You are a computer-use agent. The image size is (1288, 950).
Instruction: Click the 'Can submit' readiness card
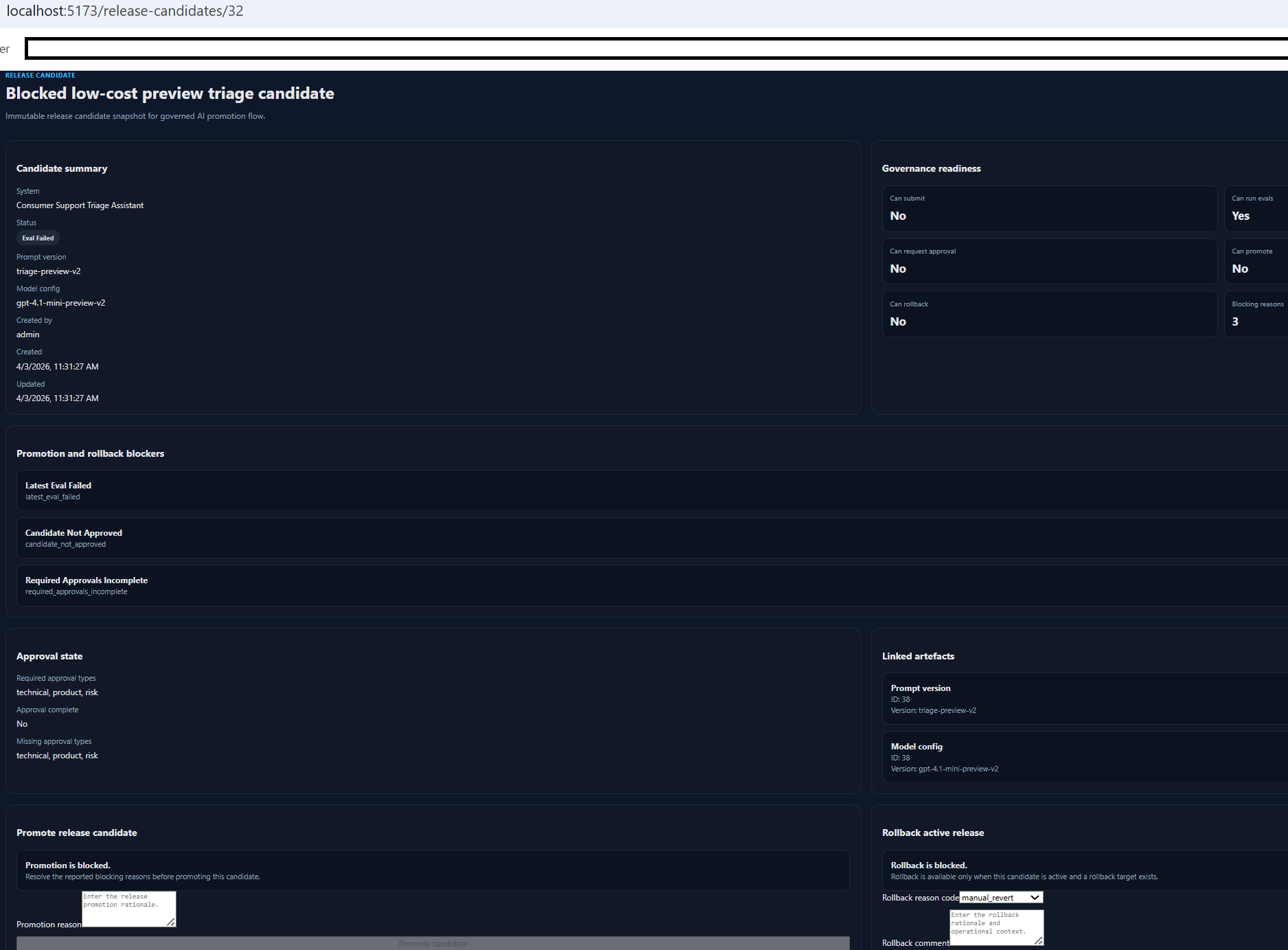[x=1049, y=208]
